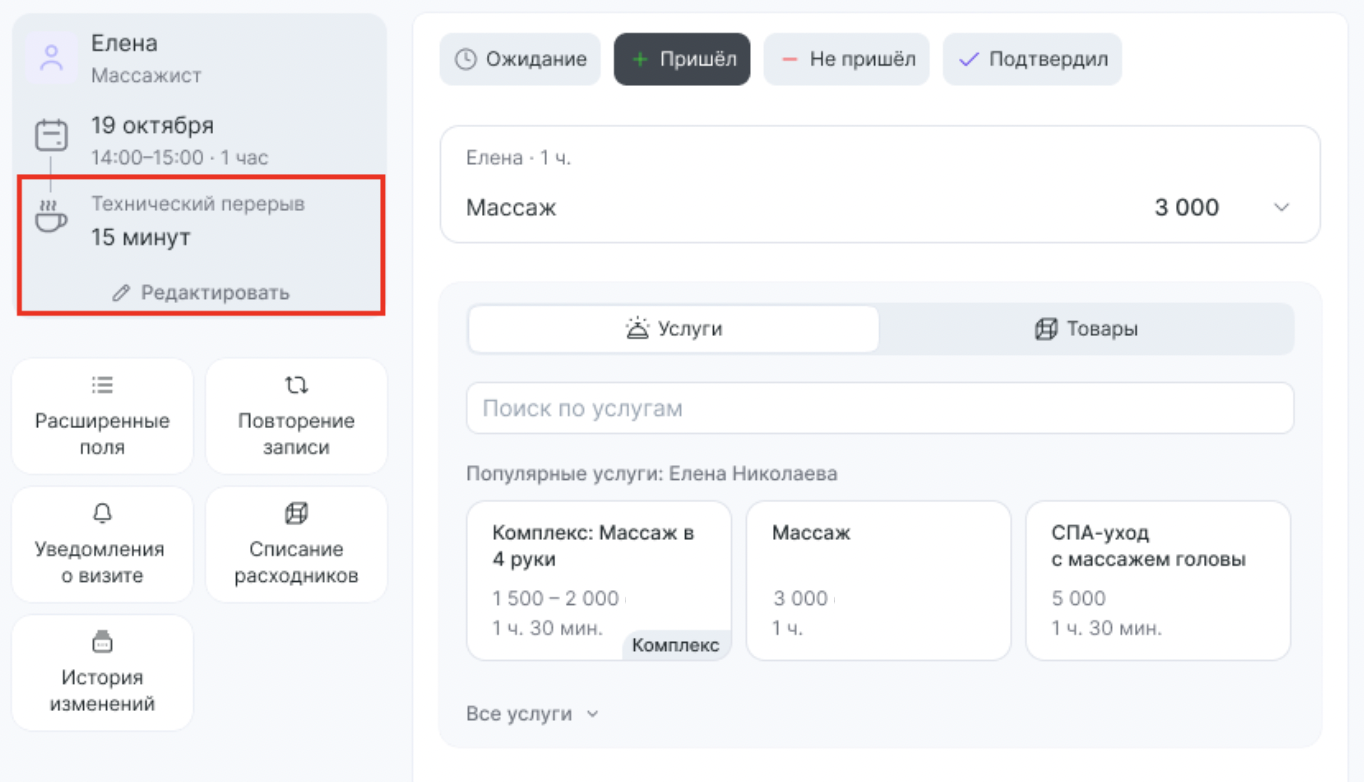The height and width of the screenshot is (782, 1364).
Task: Open Уведомления о визите bell tile
Action: click(102, 544)
